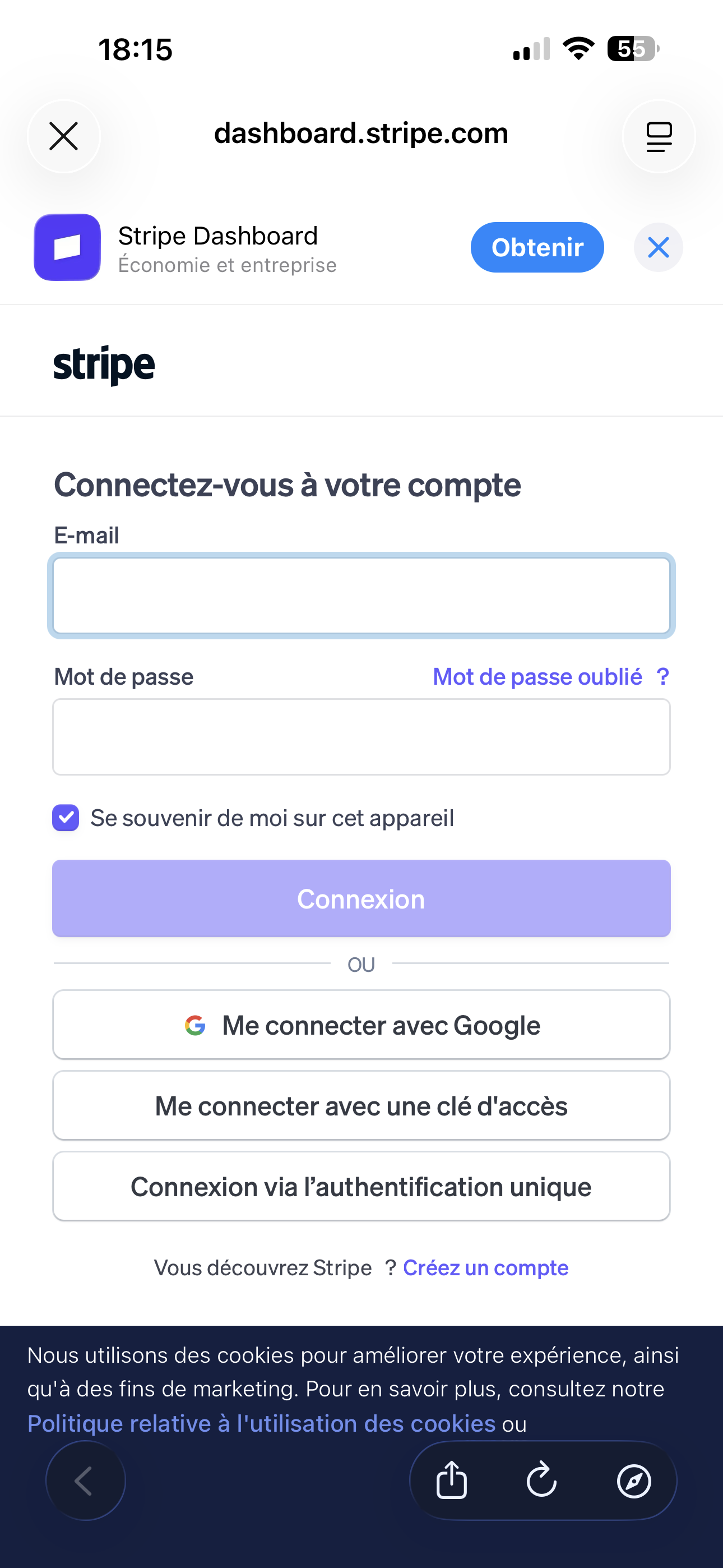Open in Safari with compass icon

633,1481
